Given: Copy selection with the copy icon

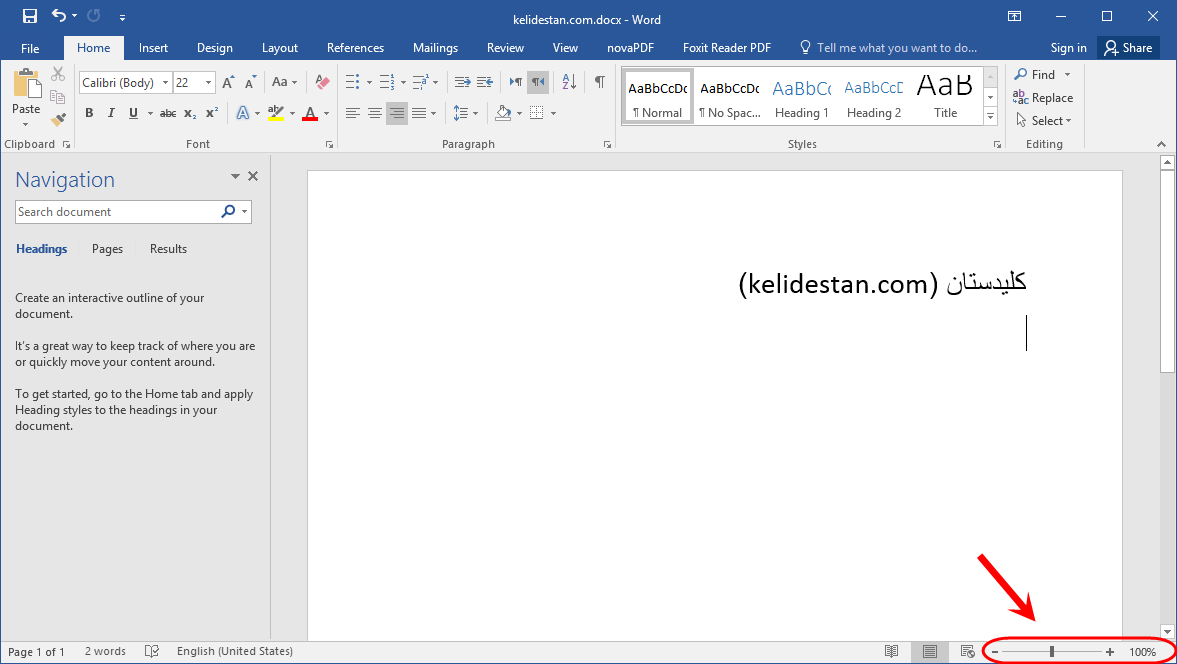Looking at the screenshot, I should click(58, 96).
